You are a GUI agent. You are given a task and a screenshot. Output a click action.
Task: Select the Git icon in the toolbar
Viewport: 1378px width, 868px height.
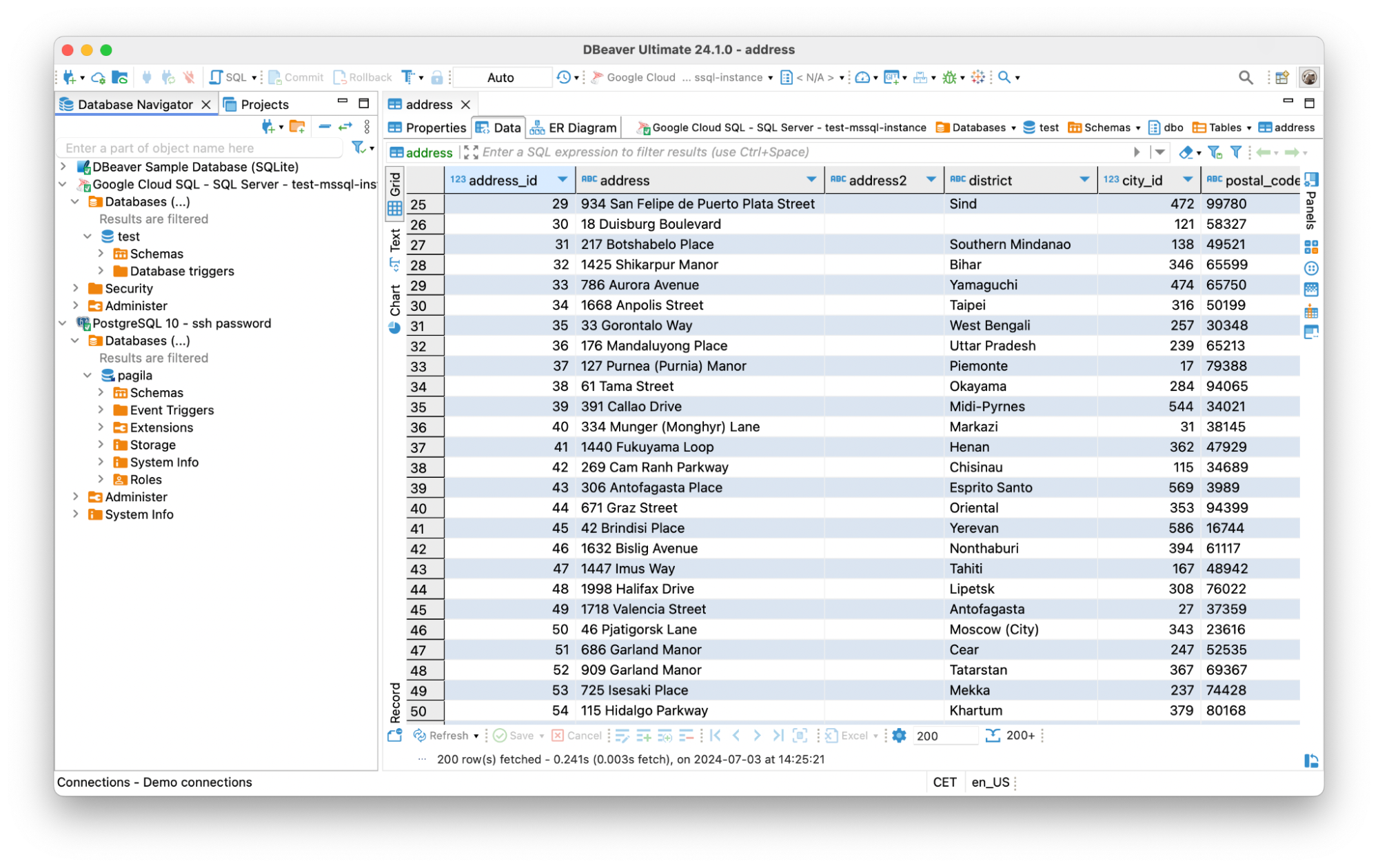click(x=893, y=77)
